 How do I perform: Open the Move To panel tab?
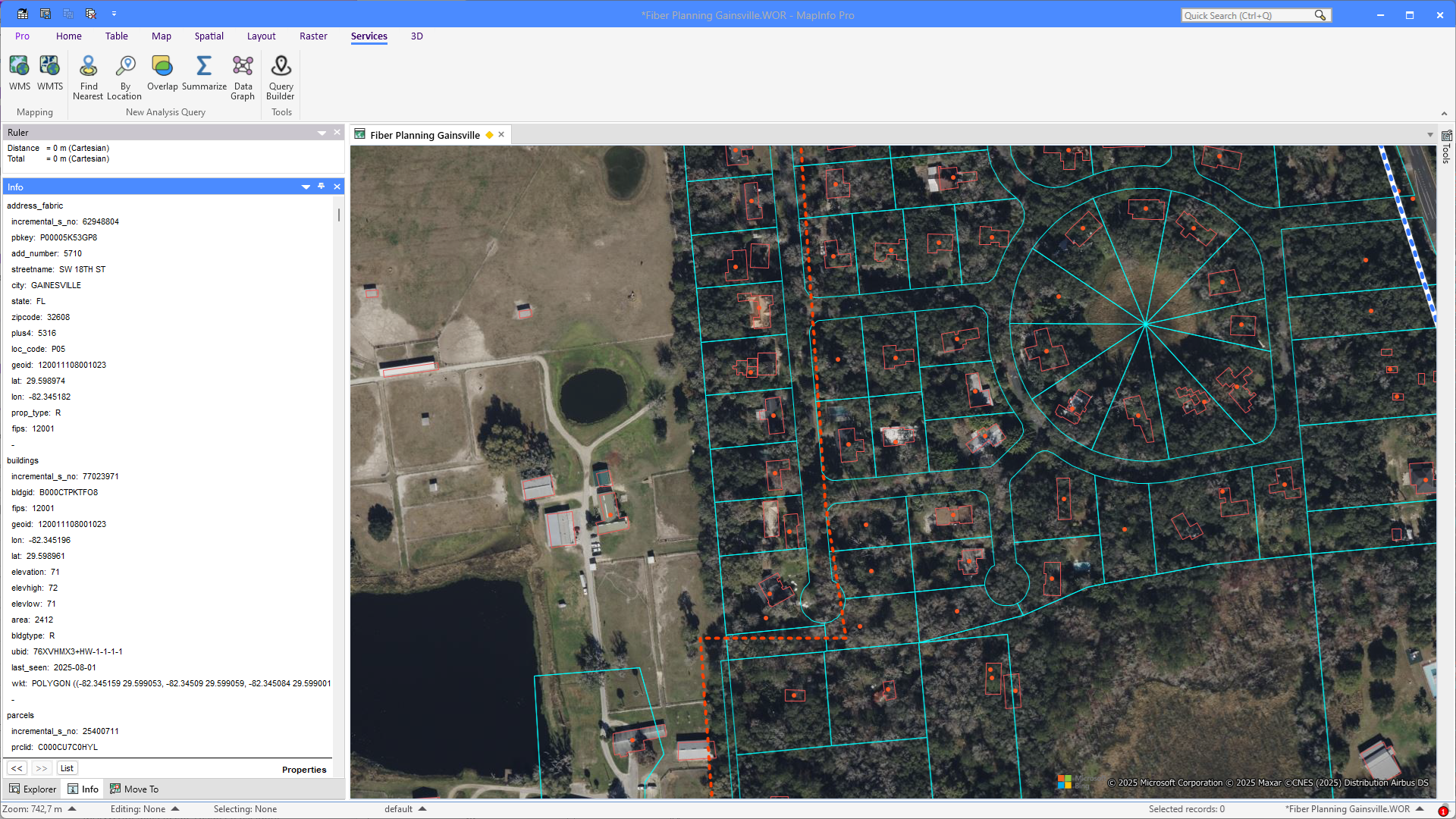(x=134, y=789)
